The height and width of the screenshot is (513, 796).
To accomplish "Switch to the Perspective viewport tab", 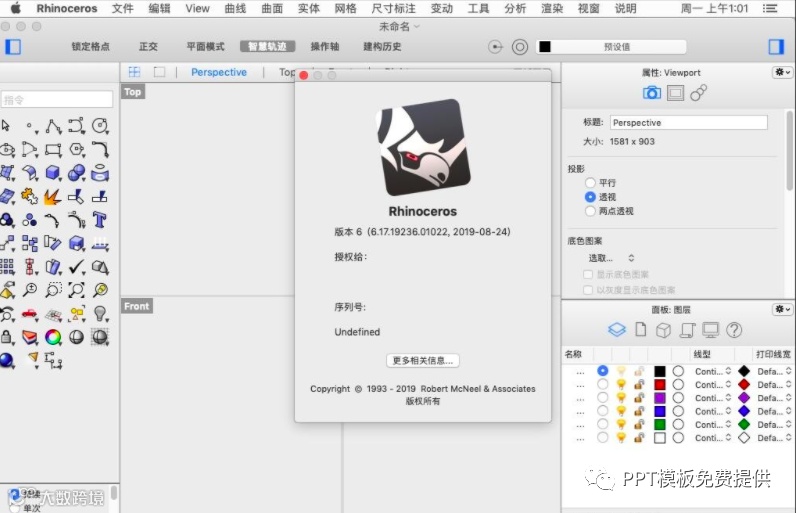I will [x=219, y=72].
